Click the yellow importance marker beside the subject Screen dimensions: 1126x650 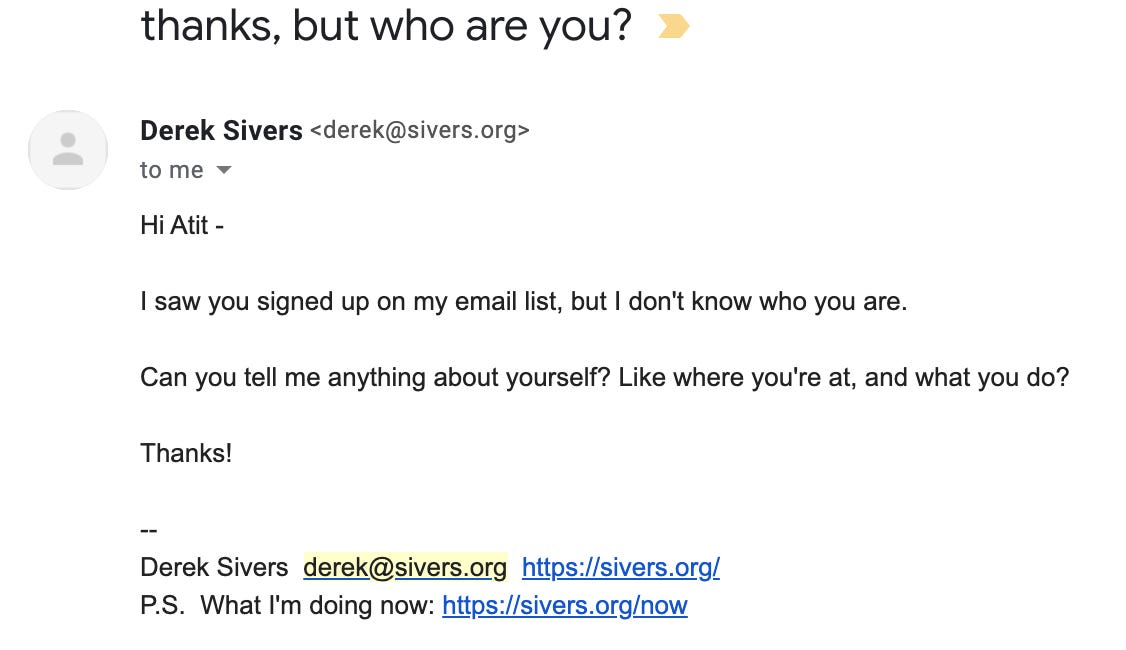673,27
